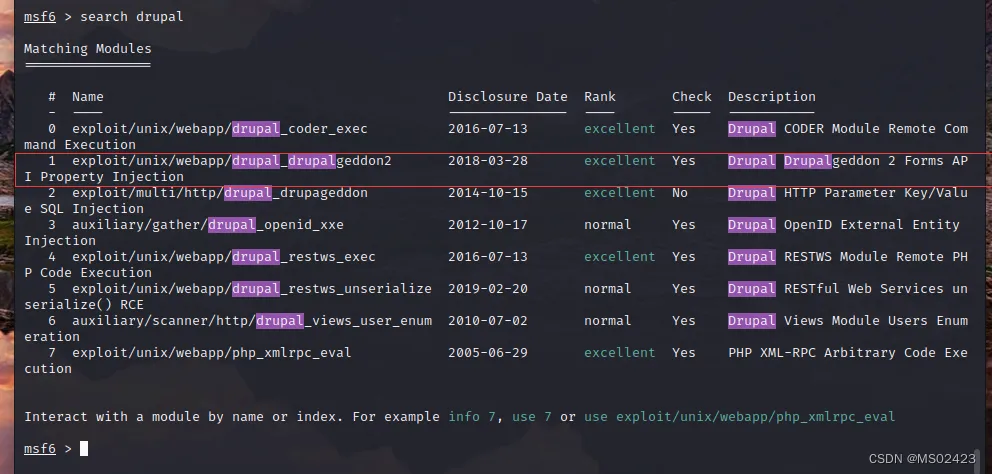Click 'OpenID External Entity' description text
Screen dimensions: 992x474
(872, 225)
